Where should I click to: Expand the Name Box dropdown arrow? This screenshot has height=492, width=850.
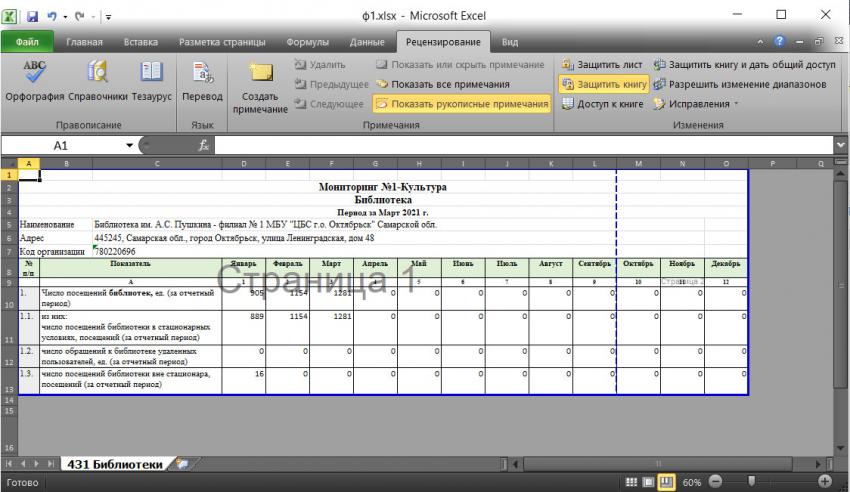[130, 145]
